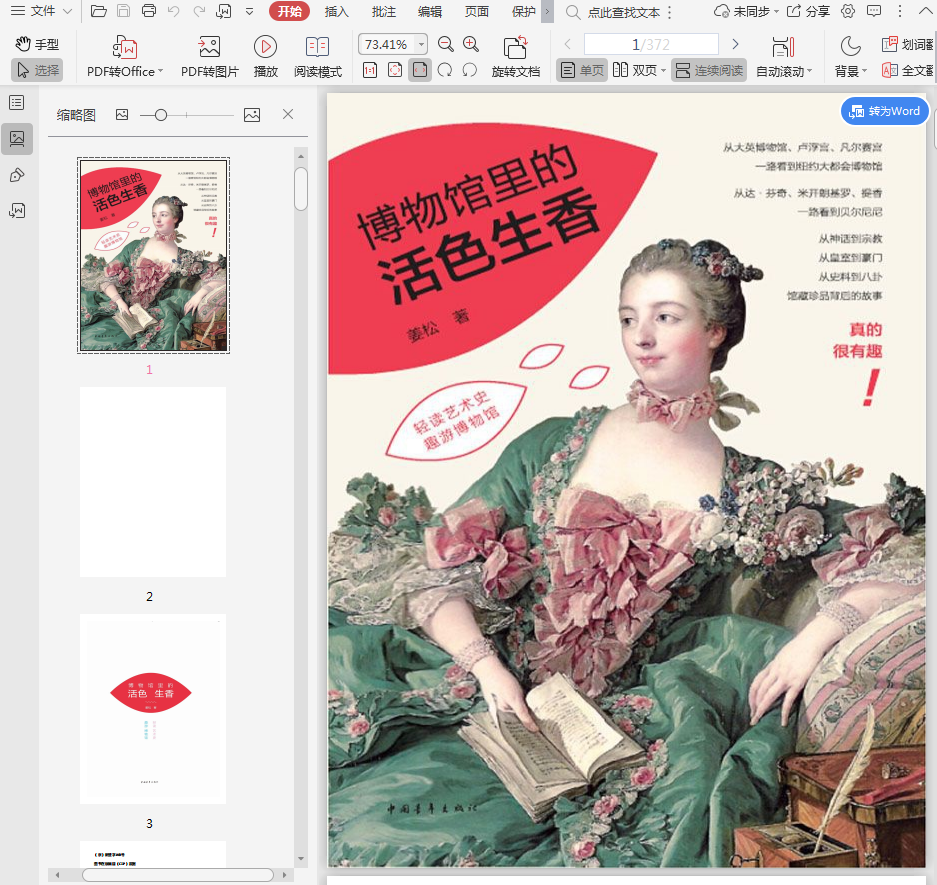This screenshot has height=885, width=937.
Task: Open thumbnails panel from left sidebar
Action: [17, 139]
